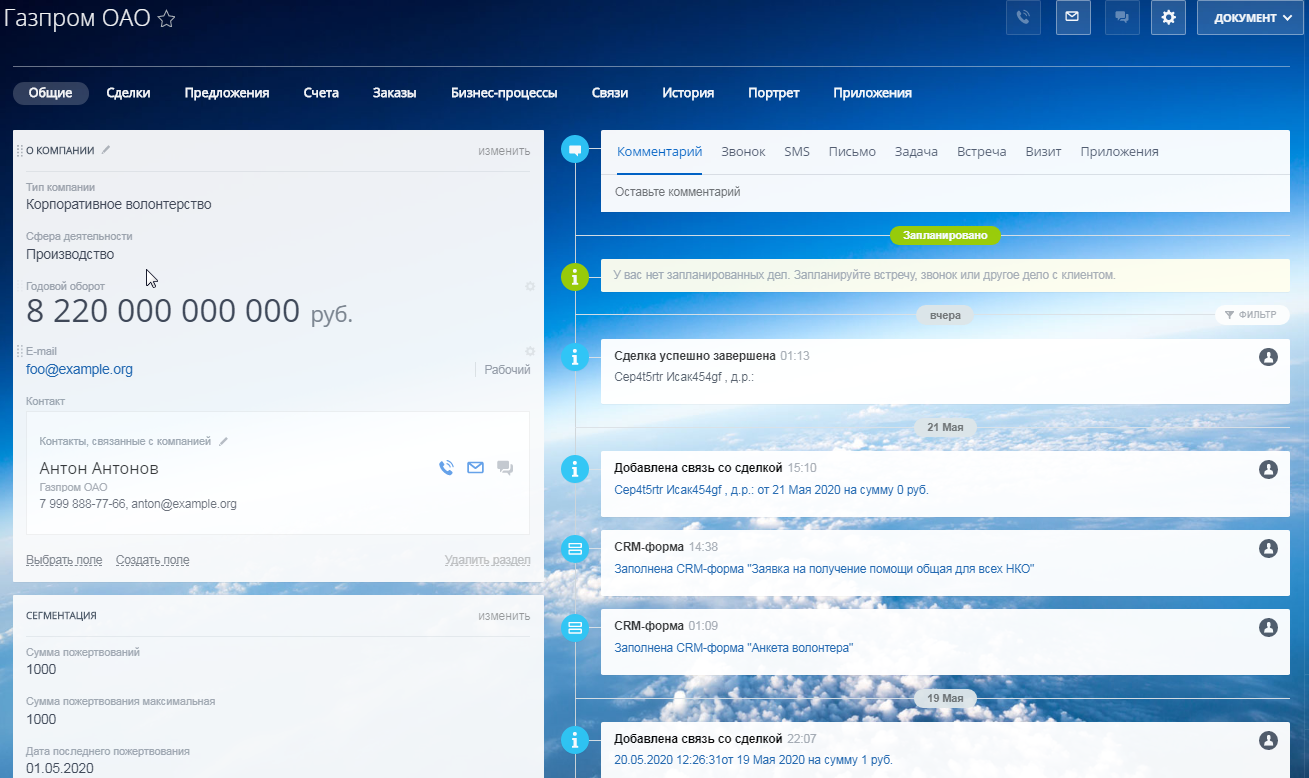Open CRM-форма Анкета волонтера link
Viewport: 1309px width, 778px height.
point(733,647)
